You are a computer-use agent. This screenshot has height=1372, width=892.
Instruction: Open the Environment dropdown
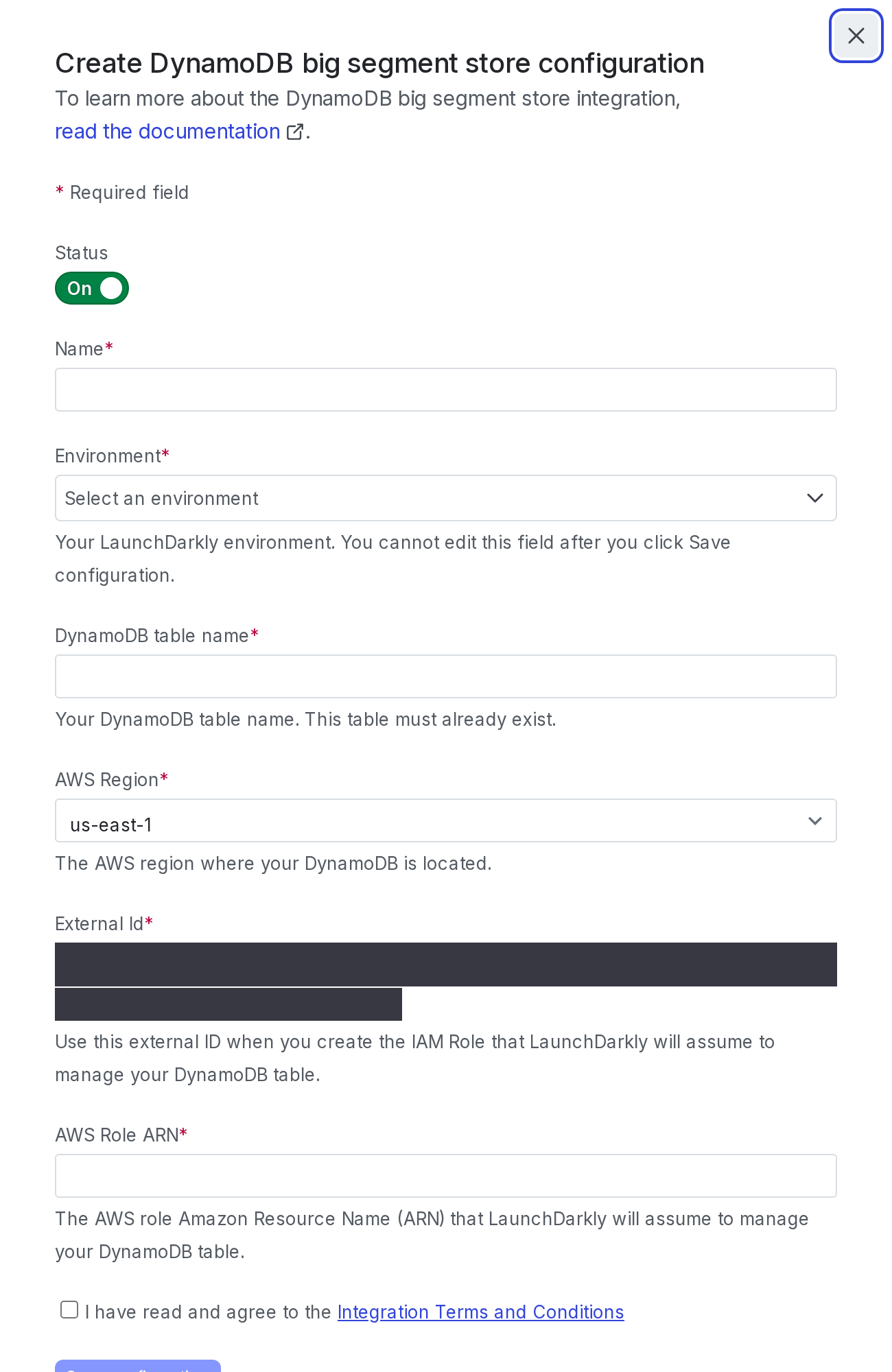coord(446,498)
